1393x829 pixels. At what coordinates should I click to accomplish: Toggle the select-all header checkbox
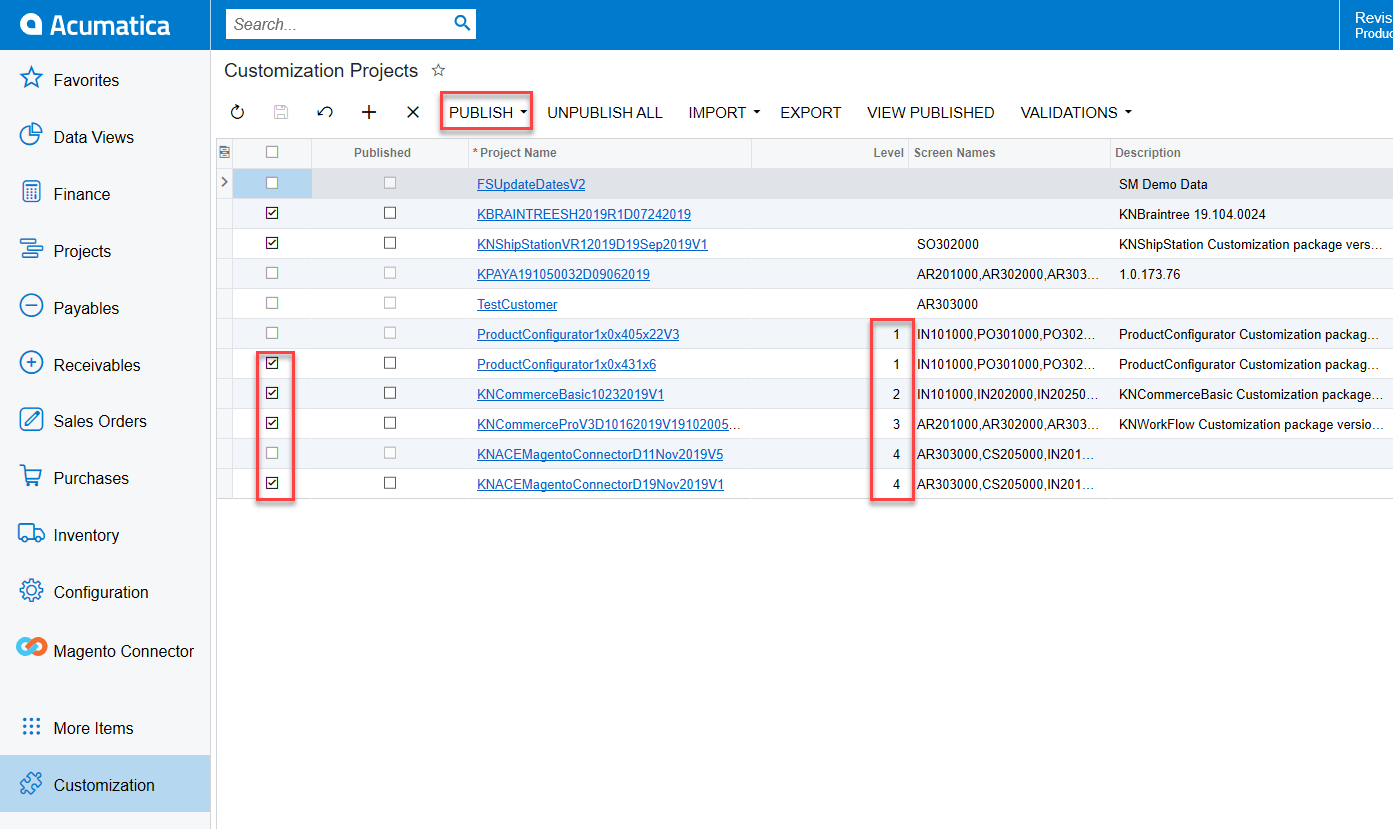tap(272, 152)
